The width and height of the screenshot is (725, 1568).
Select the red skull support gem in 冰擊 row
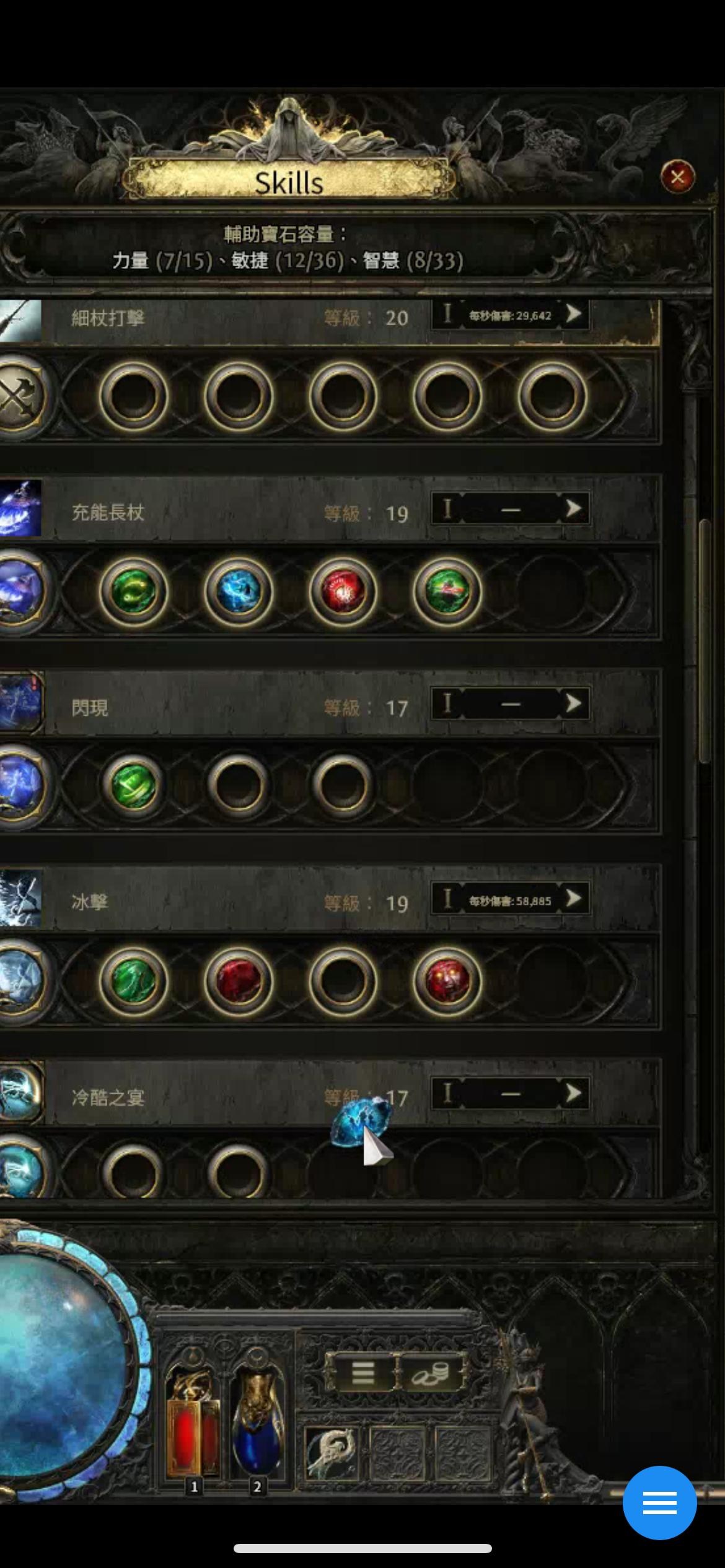tap(447, 981)
